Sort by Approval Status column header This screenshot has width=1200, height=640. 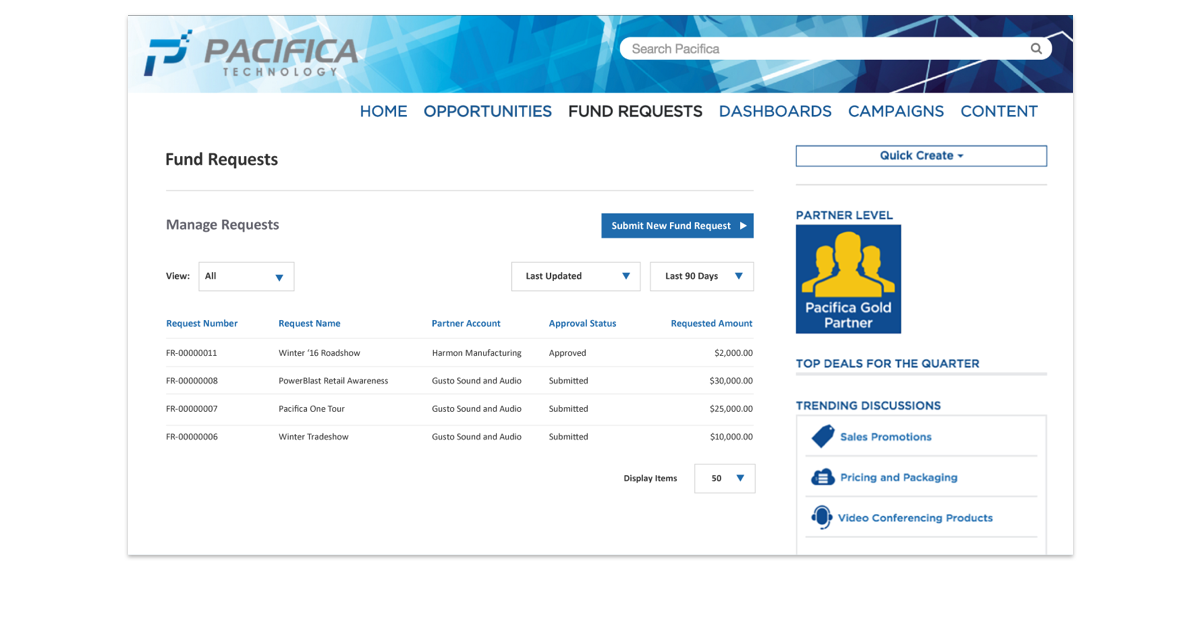pos(582,323)
